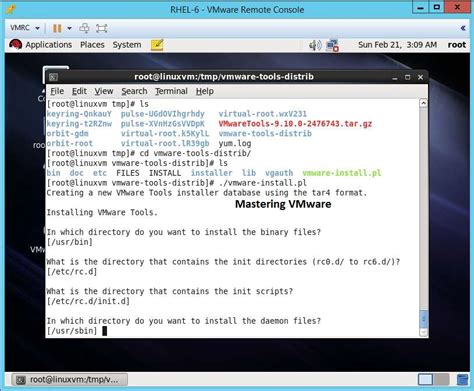Click the terminal scrollbar down arrow
The height and width of the screenshot is (391, 474).
tap(423, 332)
